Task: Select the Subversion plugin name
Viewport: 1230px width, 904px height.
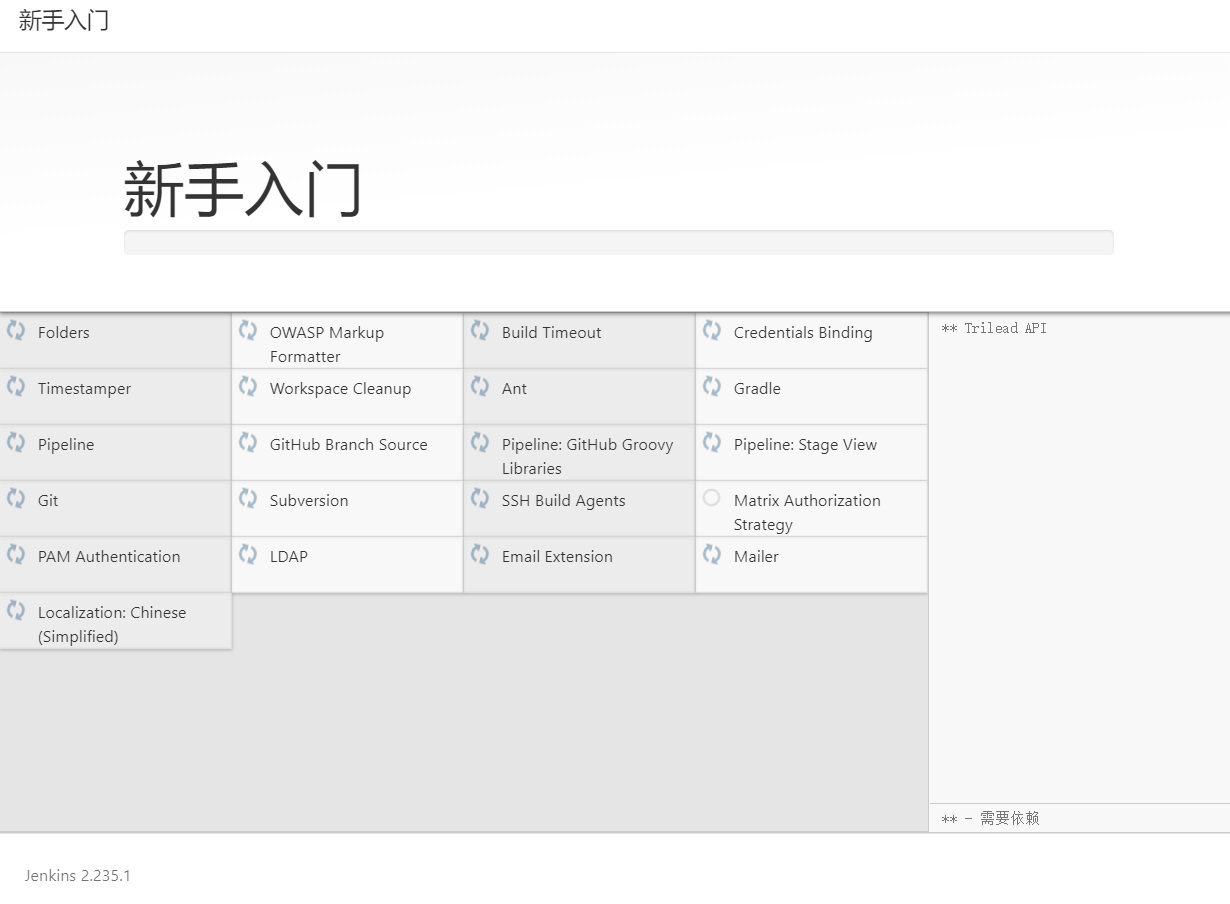Action: click(x=309, y=501)
